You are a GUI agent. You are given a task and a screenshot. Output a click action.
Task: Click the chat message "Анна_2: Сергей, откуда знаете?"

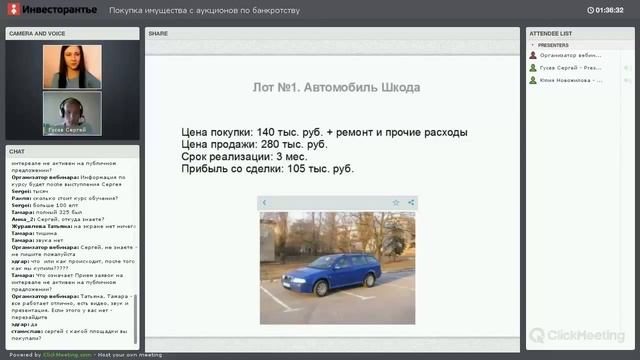click(58, 219)
